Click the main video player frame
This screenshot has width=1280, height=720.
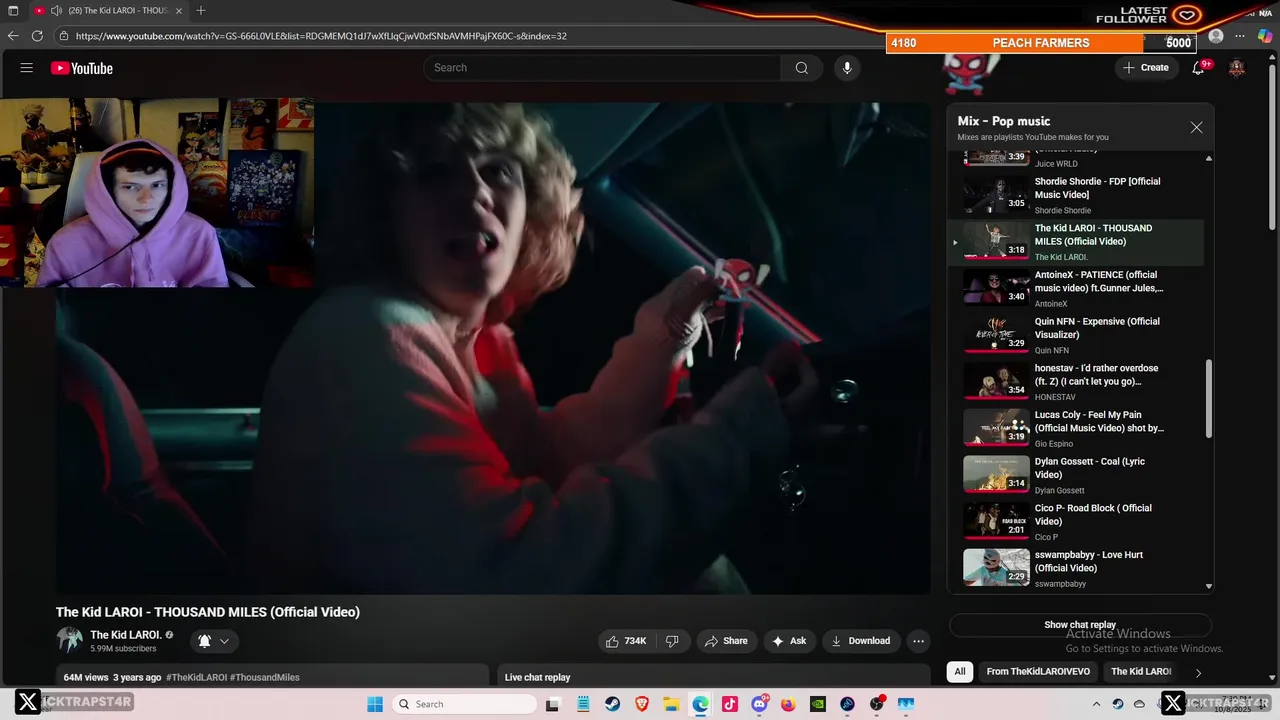coord(493,347)
